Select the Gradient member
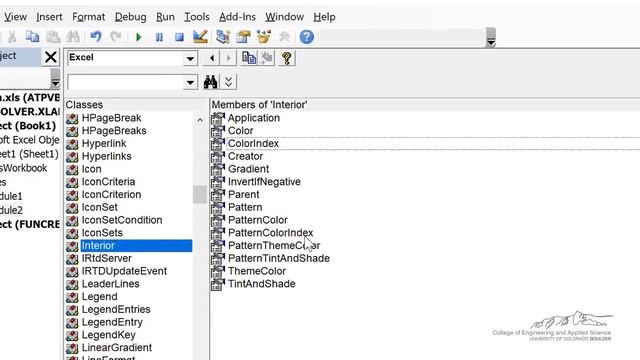640x360 pixels. 248,169
